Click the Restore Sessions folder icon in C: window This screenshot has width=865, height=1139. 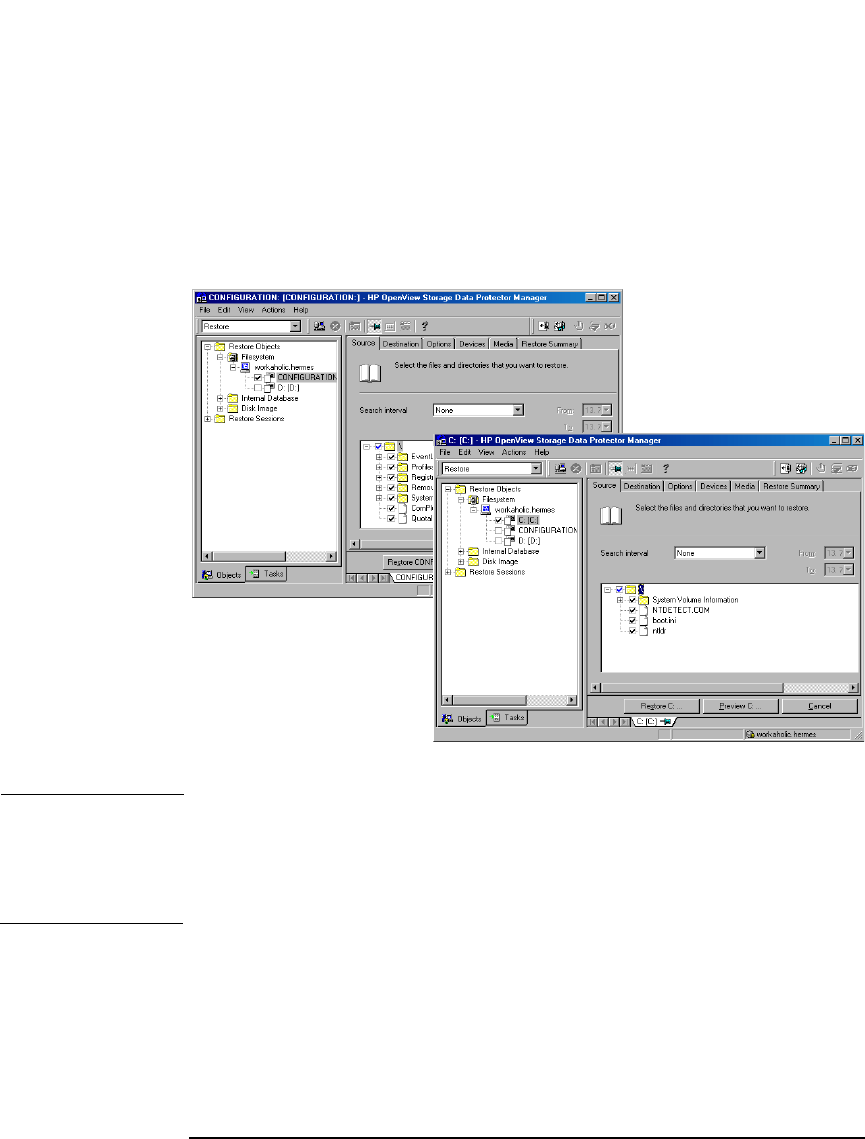[460, 572]
